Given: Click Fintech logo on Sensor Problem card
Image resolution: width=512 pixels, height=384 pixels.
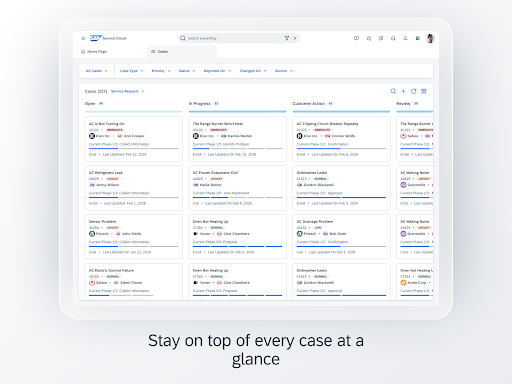Looking at the screenshot, I should [92, 234].
